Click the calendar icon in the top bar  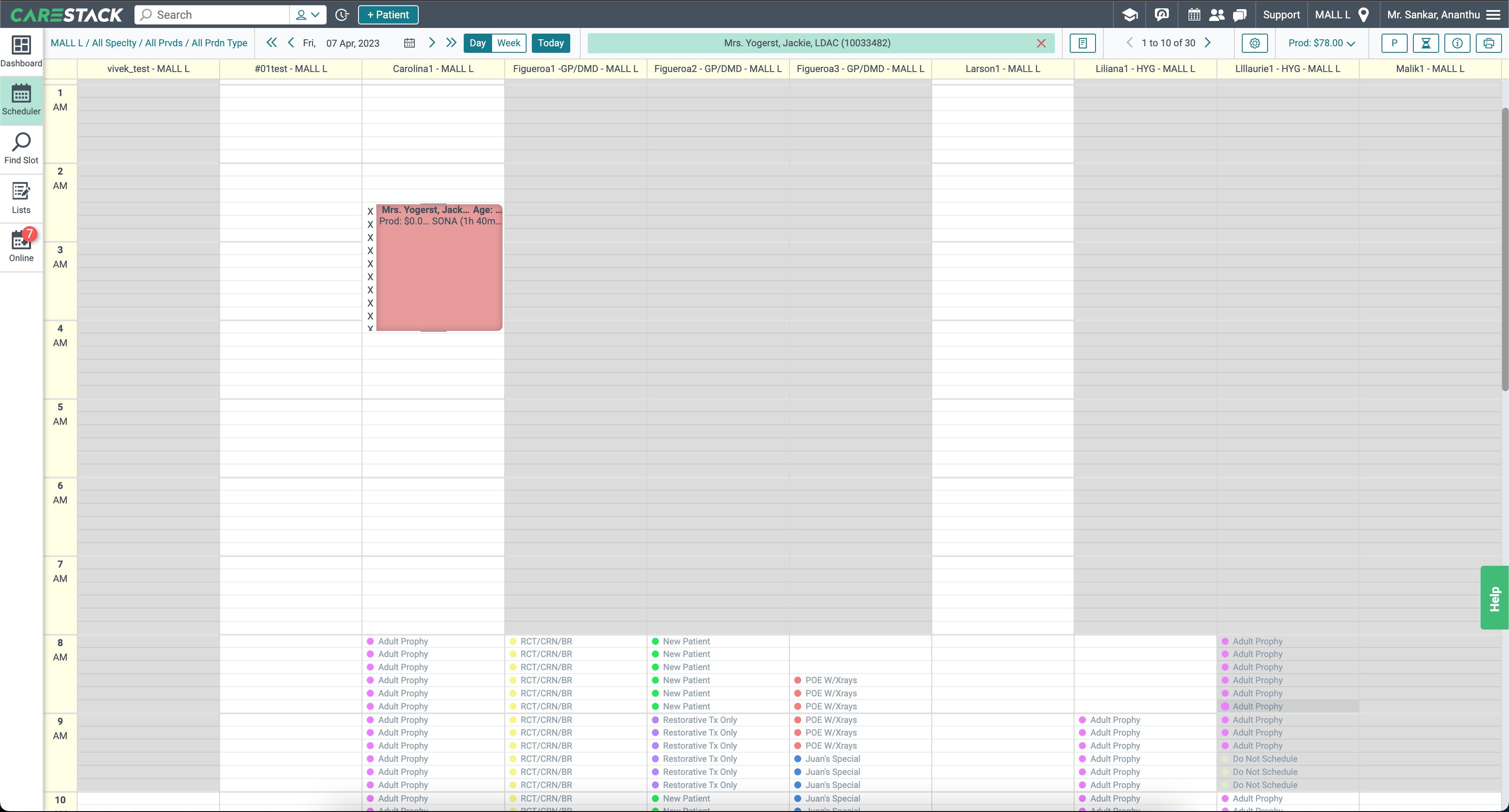pos(1194,15)
